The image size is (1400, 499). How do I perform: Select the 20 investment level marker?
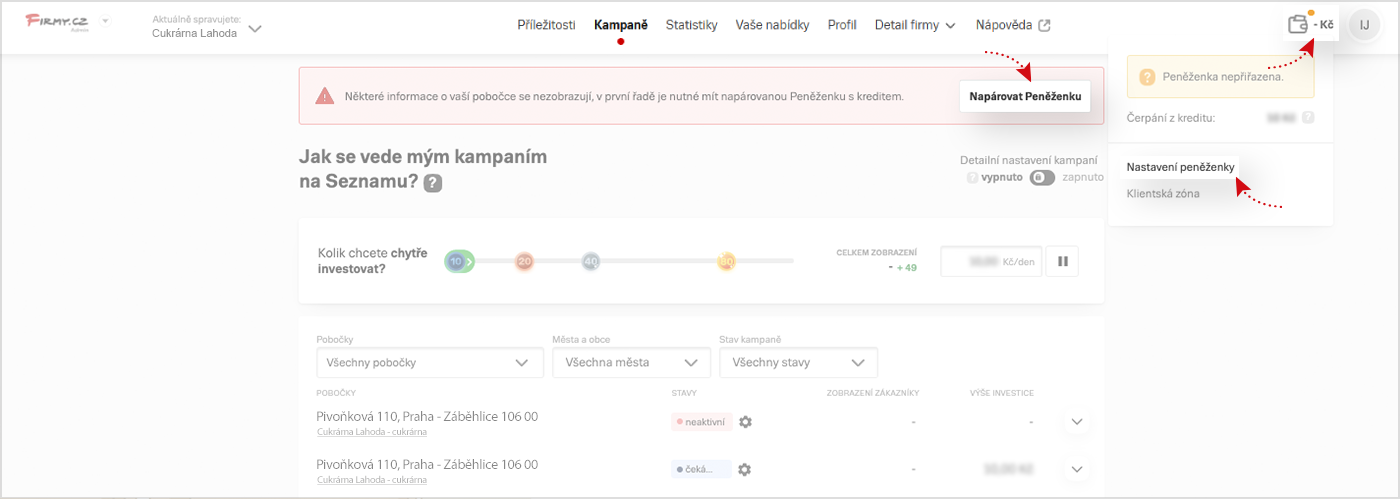pos(524,261)
